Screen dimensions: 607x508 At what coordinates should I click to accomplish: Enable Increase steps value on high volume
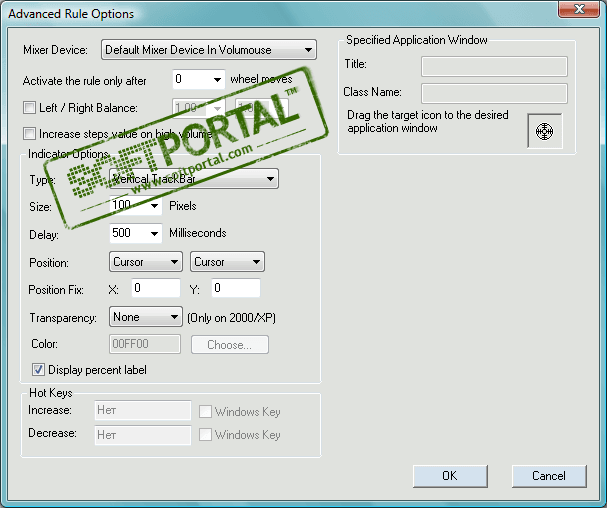[29, 134]
